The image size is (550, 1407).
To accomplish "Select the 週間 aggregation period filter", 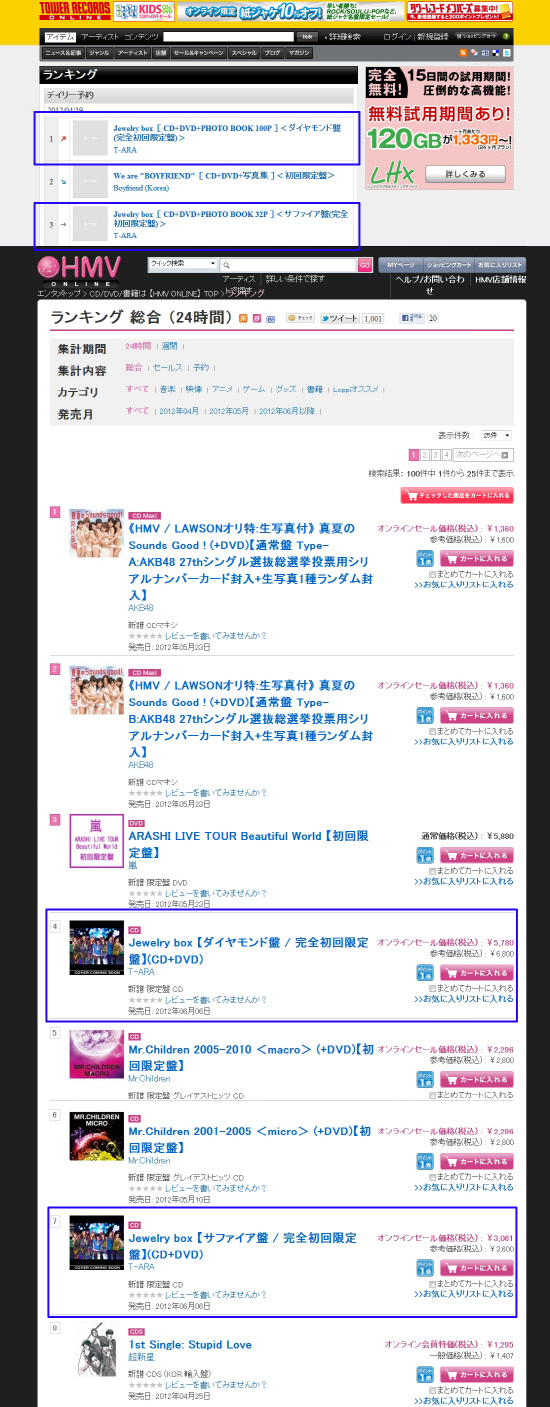I will (169, 346).
